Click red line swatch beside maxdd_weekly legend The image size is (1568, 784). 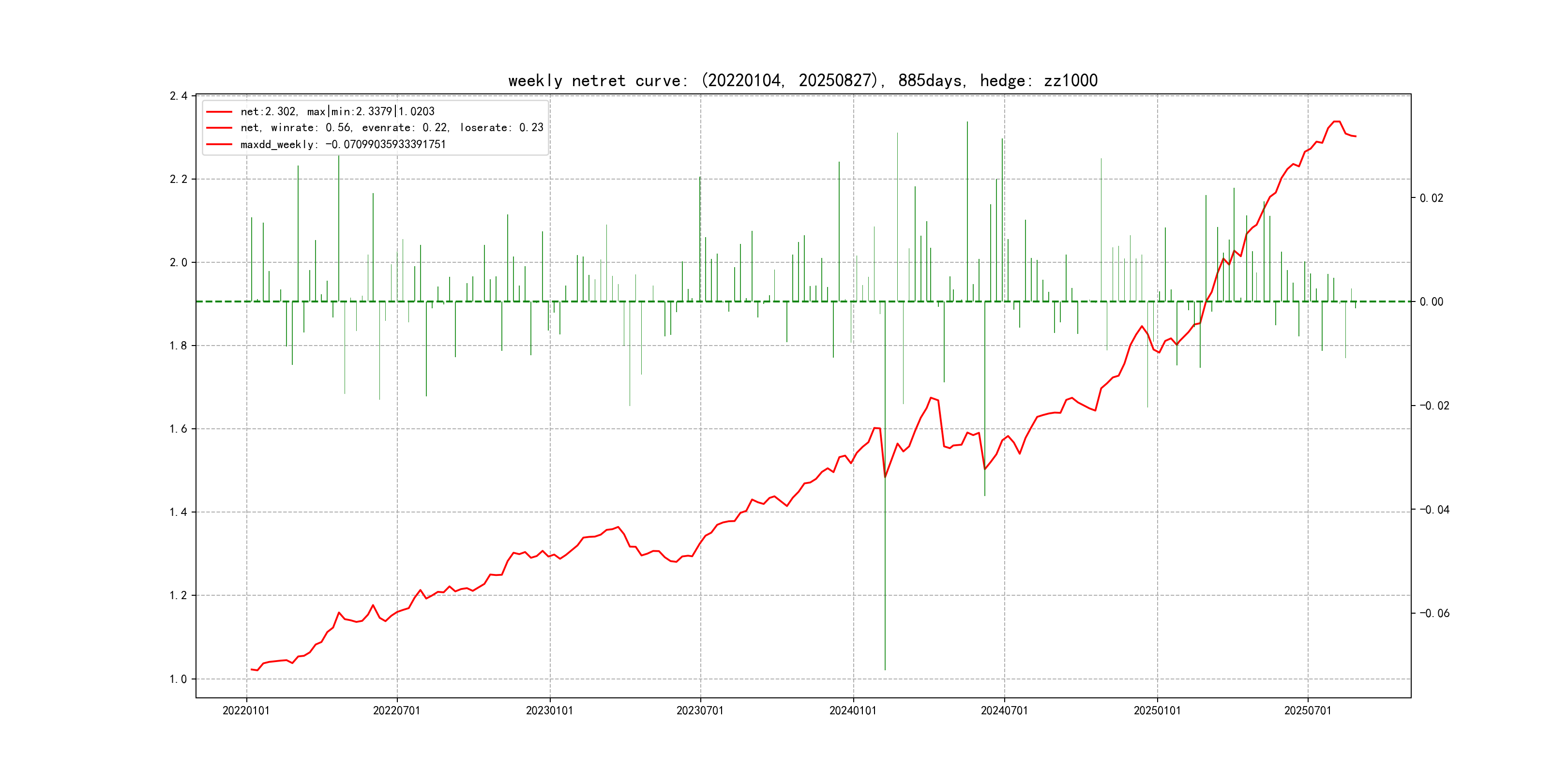(x=219, y=144)
